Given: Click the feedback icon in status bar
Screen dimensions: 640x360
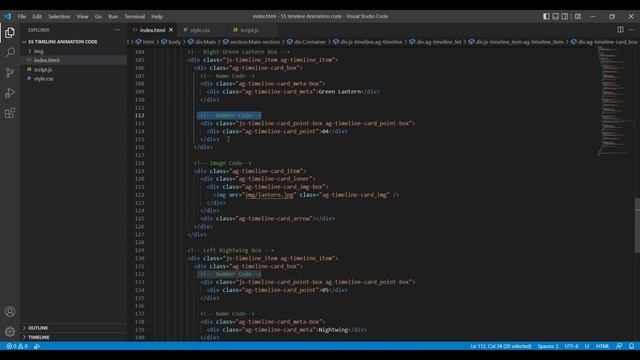Looking at the screenshot, I should click(619, 346).
